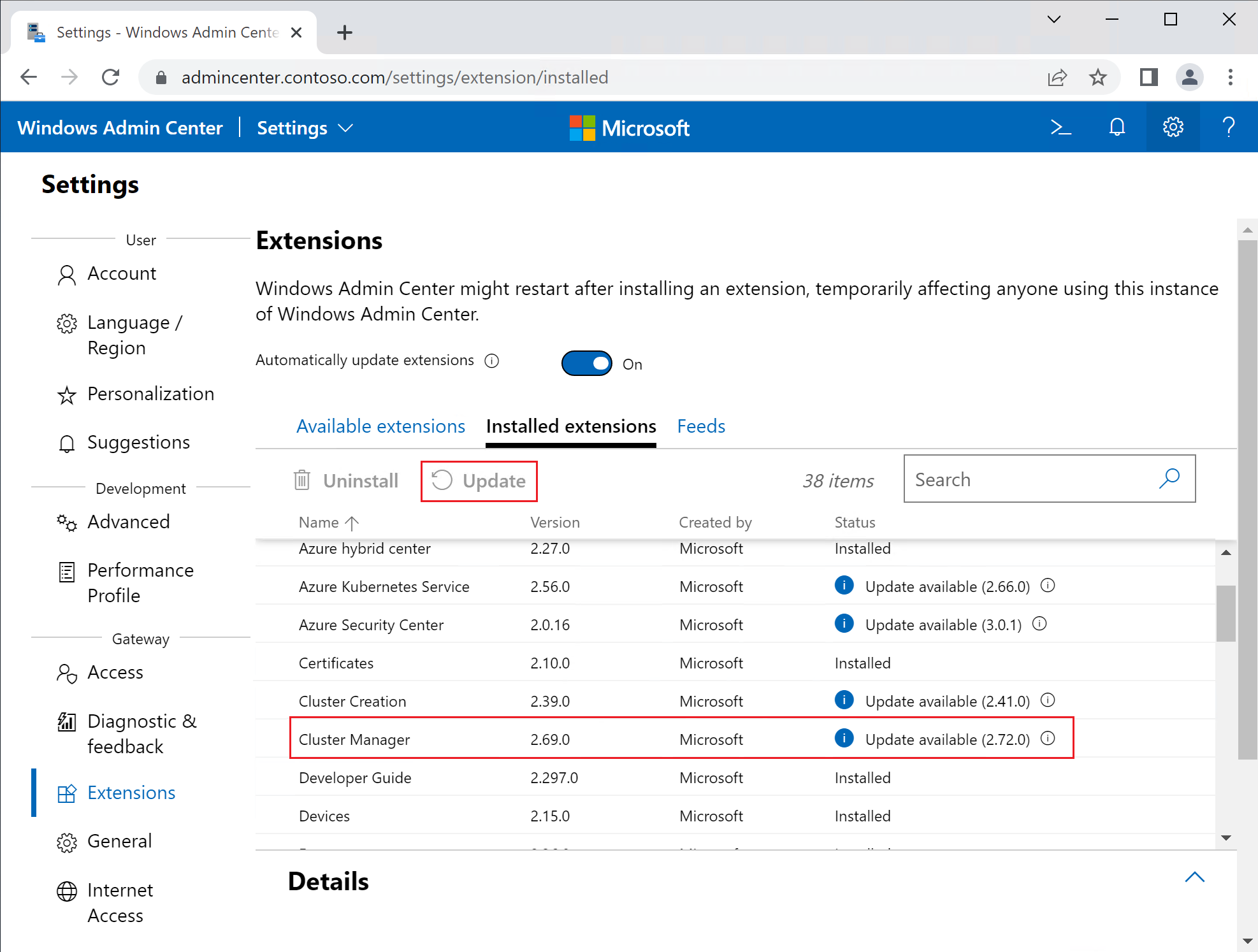Screen dimensions: 1258x952
Task: Select the Azure Security Center row
Action: click(735, 623)
